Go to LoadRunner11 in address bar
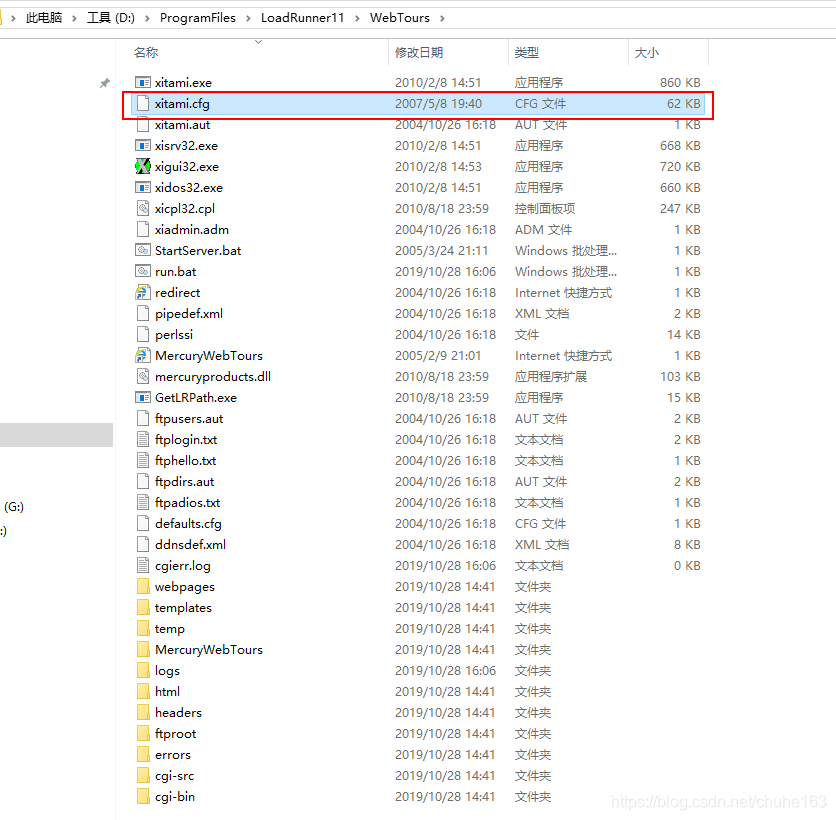The height and width of the screenshot is (820, 836). coord(302,18)
